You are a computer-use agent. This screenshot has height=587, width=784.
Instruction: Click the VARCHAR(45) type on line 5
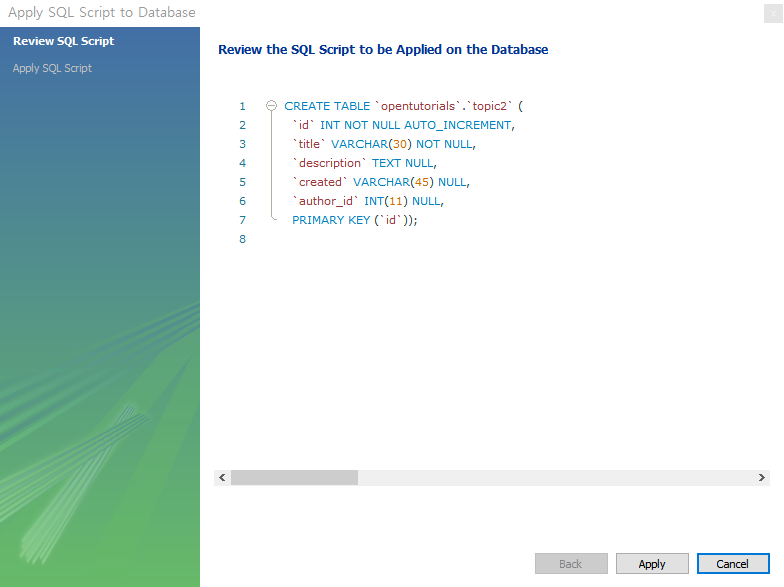point(393,182)
